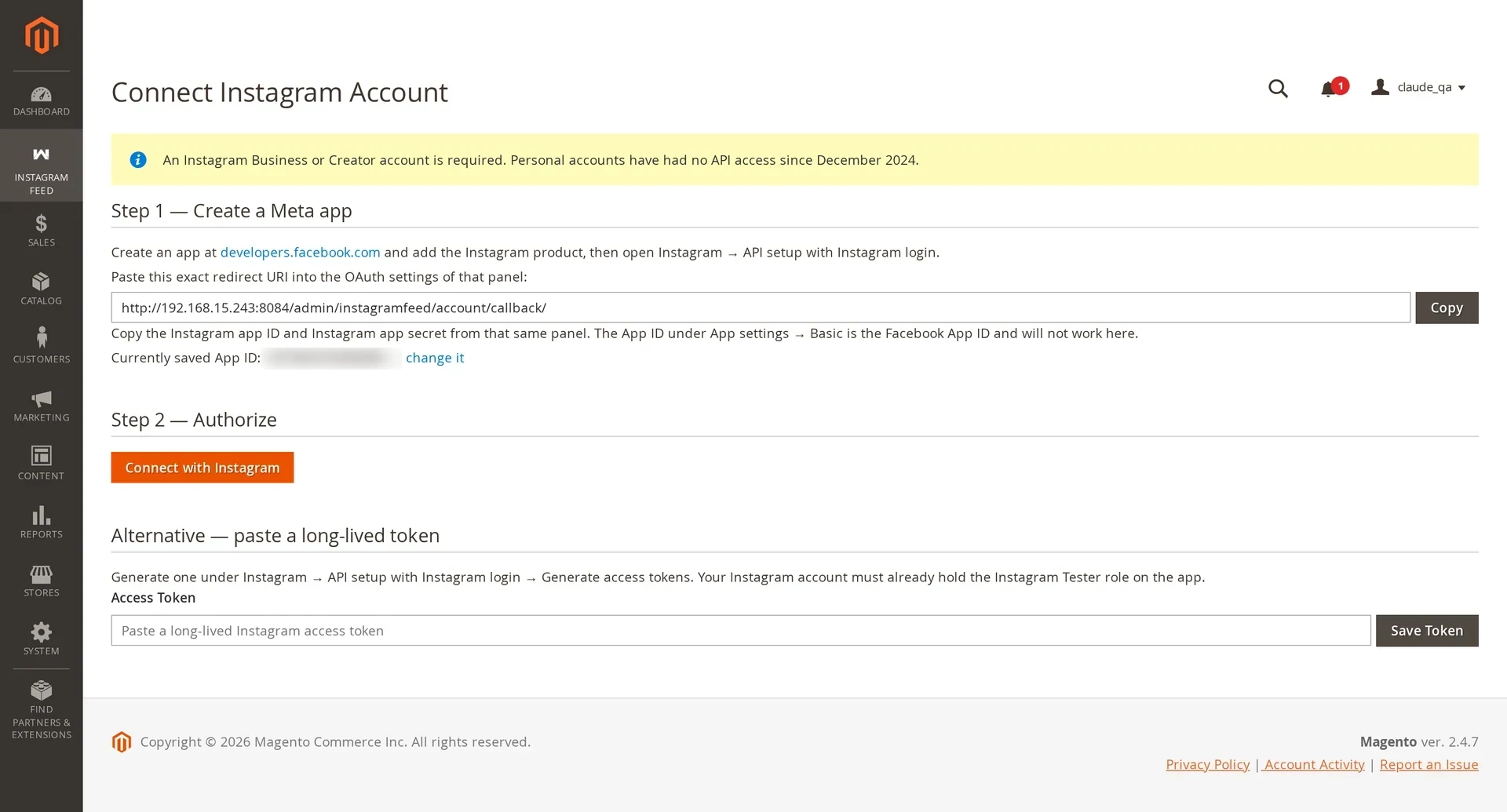Image resolution: width=1507 pixels, height=812 pixels.
Task: Open the Marketing menu
Action: click(x=42, y=406)
